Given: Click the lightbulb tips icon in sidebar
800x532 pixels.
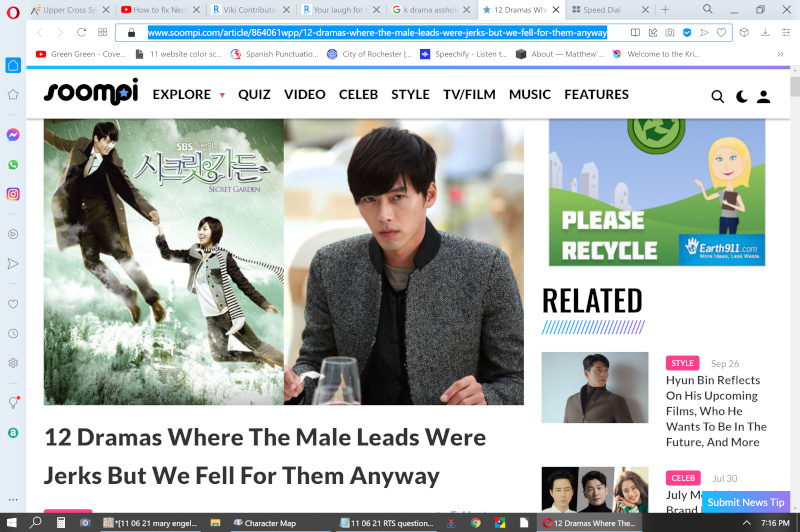Looking at the screenshot, I should [x=13, y=402].
